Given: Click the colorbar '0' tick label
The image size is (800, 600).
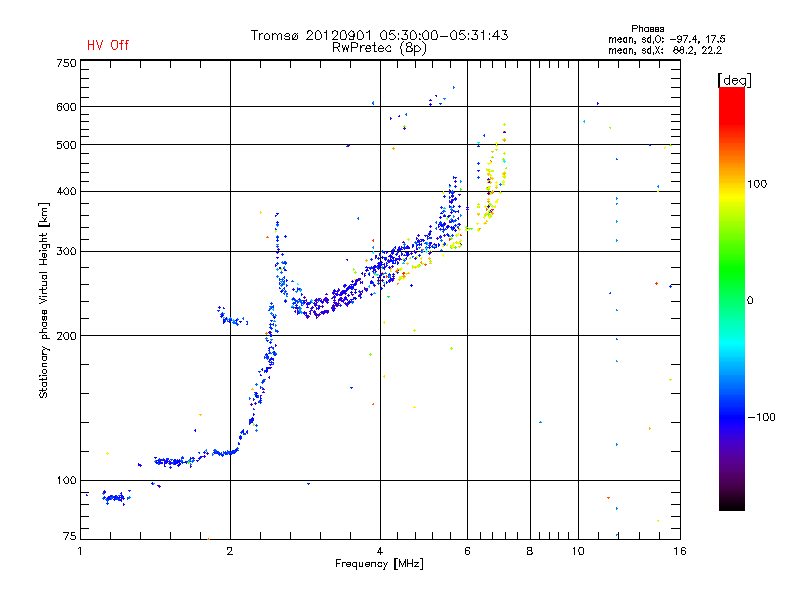Looking at the screenshot, I should tap(750, 300).
